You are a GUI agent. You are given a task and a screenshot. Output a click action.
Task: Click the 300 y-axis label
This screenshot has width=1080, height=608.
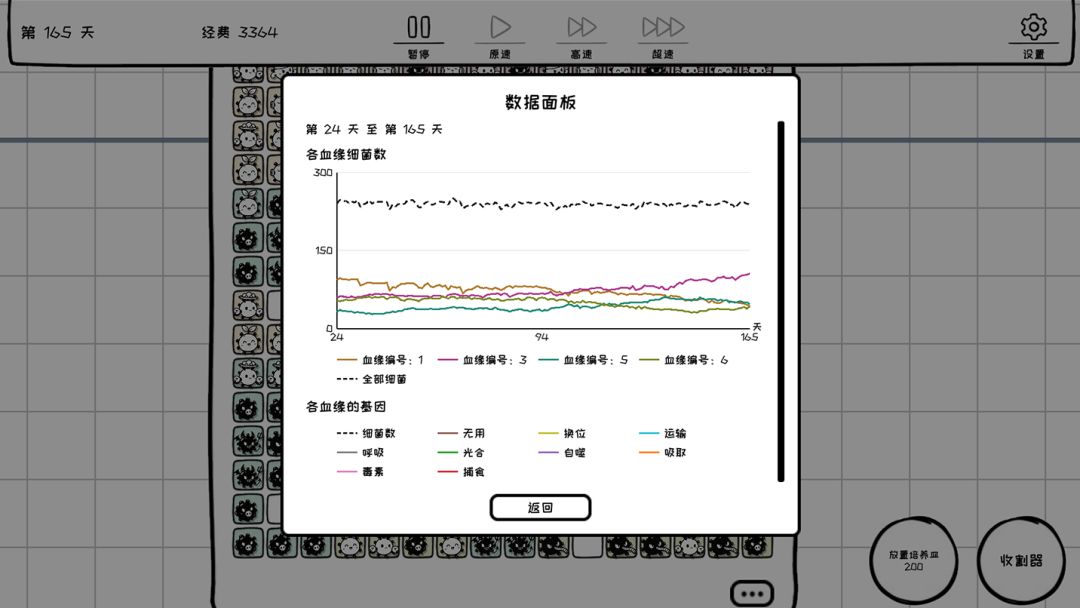323,173
